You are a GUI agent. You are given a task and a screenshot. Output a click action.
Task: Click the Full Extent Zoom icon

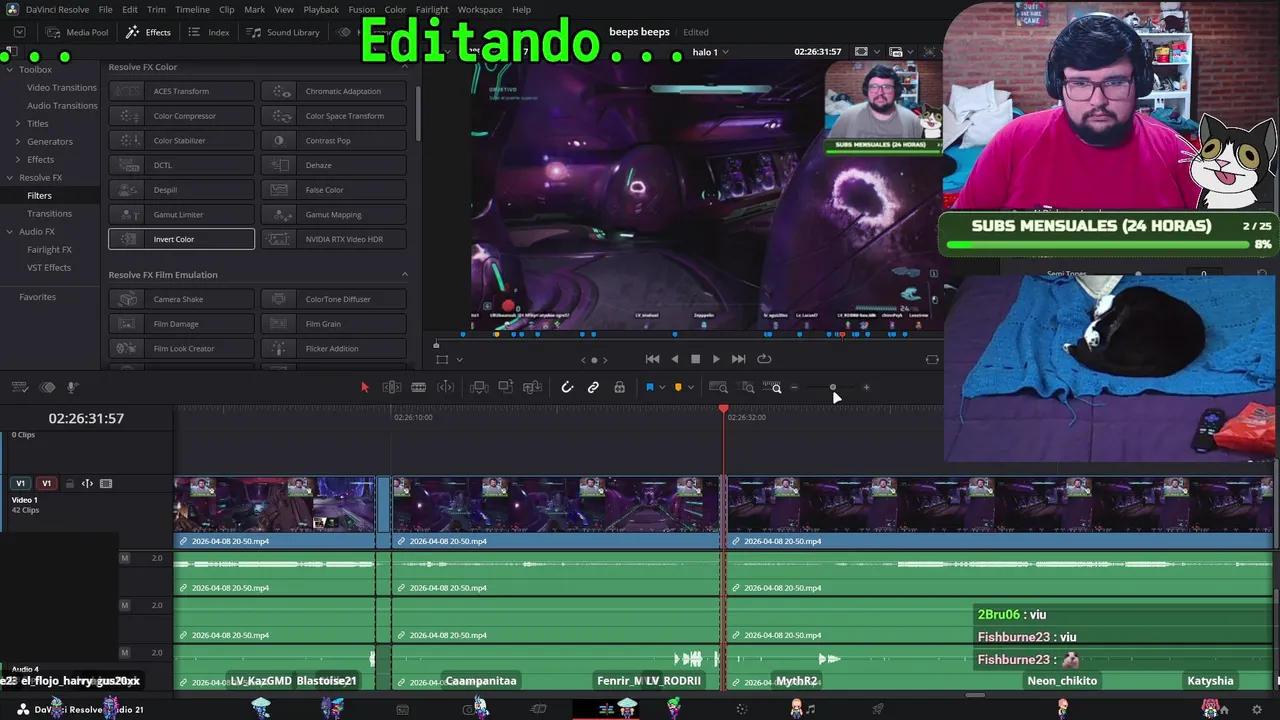pyautogui.click(x=718, y=387)
